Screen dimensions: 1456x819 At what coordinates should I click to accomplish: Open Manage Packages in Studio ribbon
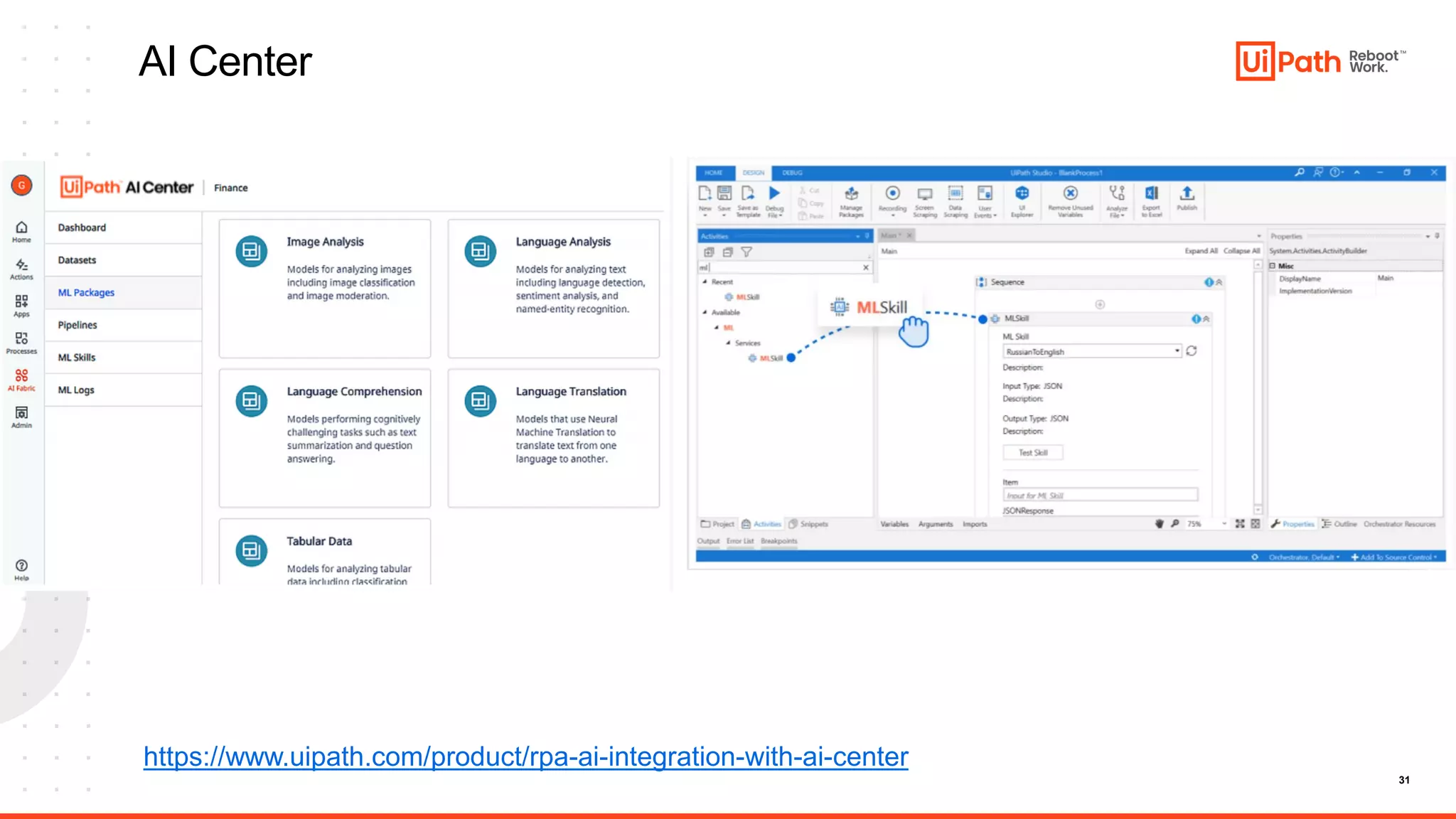851,201
